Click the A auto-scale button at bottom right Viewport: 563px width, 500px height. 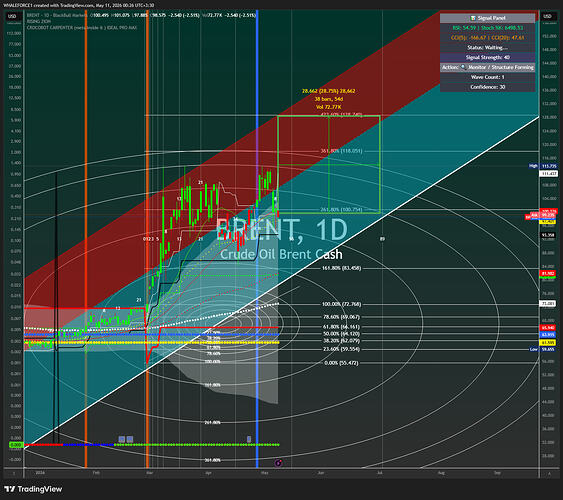click(549, 473)
